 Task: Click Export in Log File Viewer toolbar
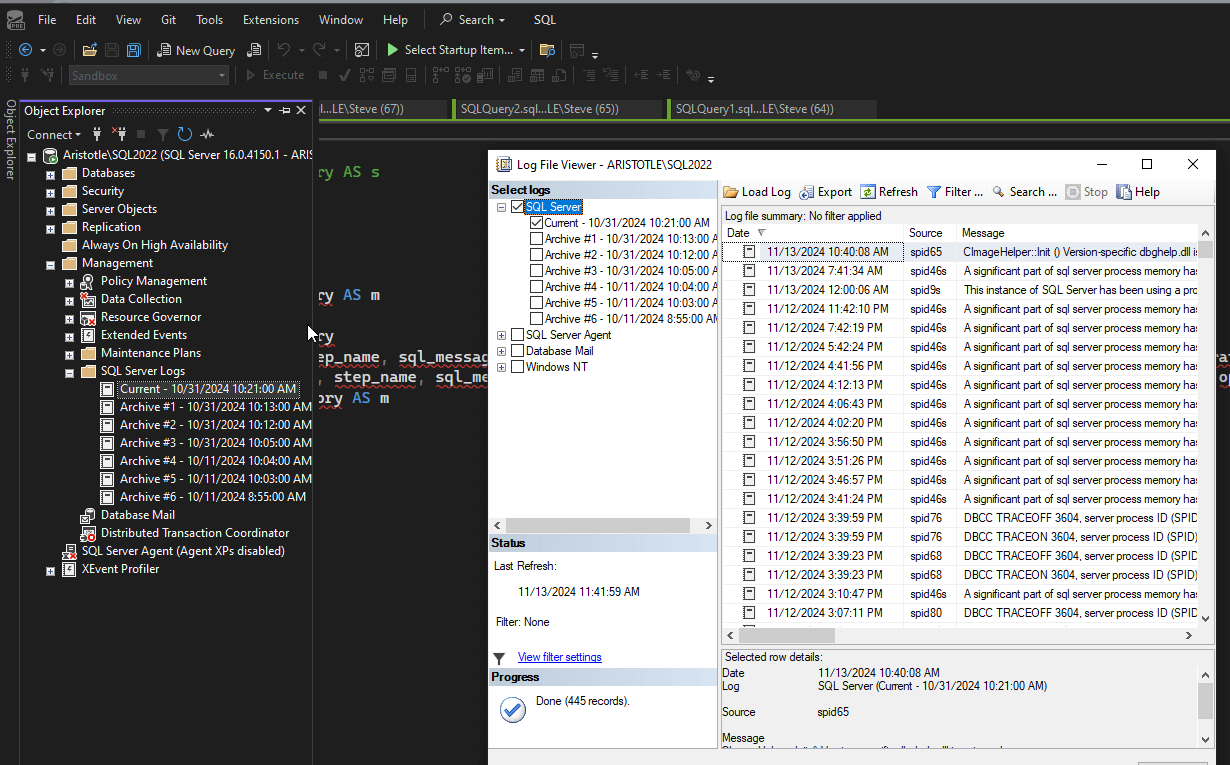826,192
